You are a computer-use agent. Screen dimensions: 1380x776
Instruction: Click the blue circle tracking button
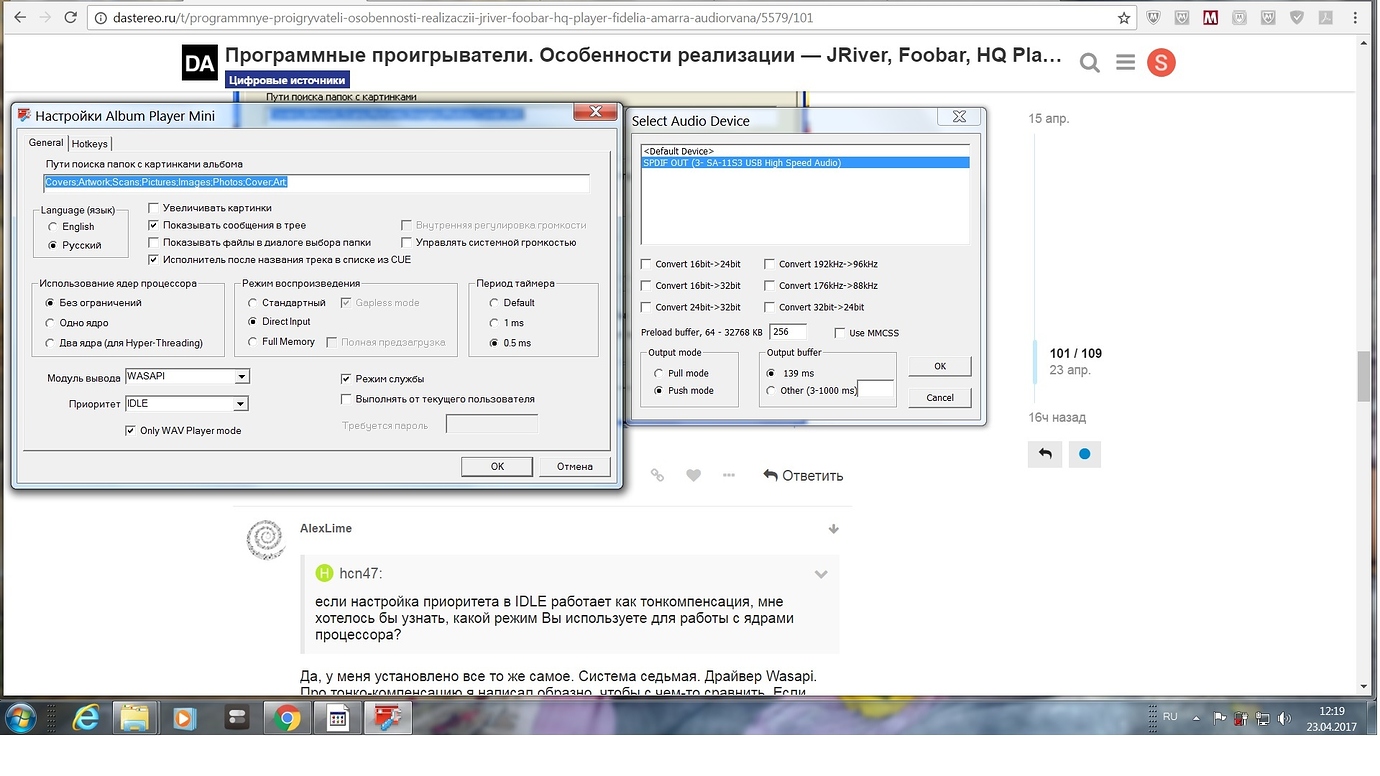[x=1084, y=454]
